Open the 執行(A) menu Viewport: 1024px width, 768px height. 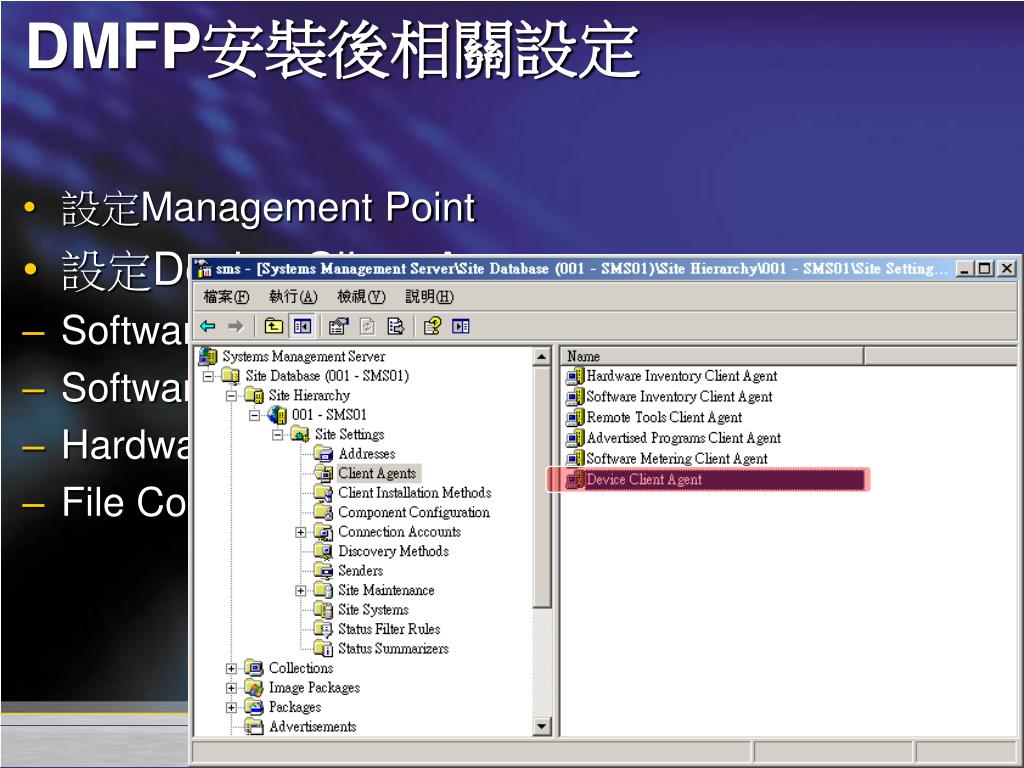tap(293, 297)
